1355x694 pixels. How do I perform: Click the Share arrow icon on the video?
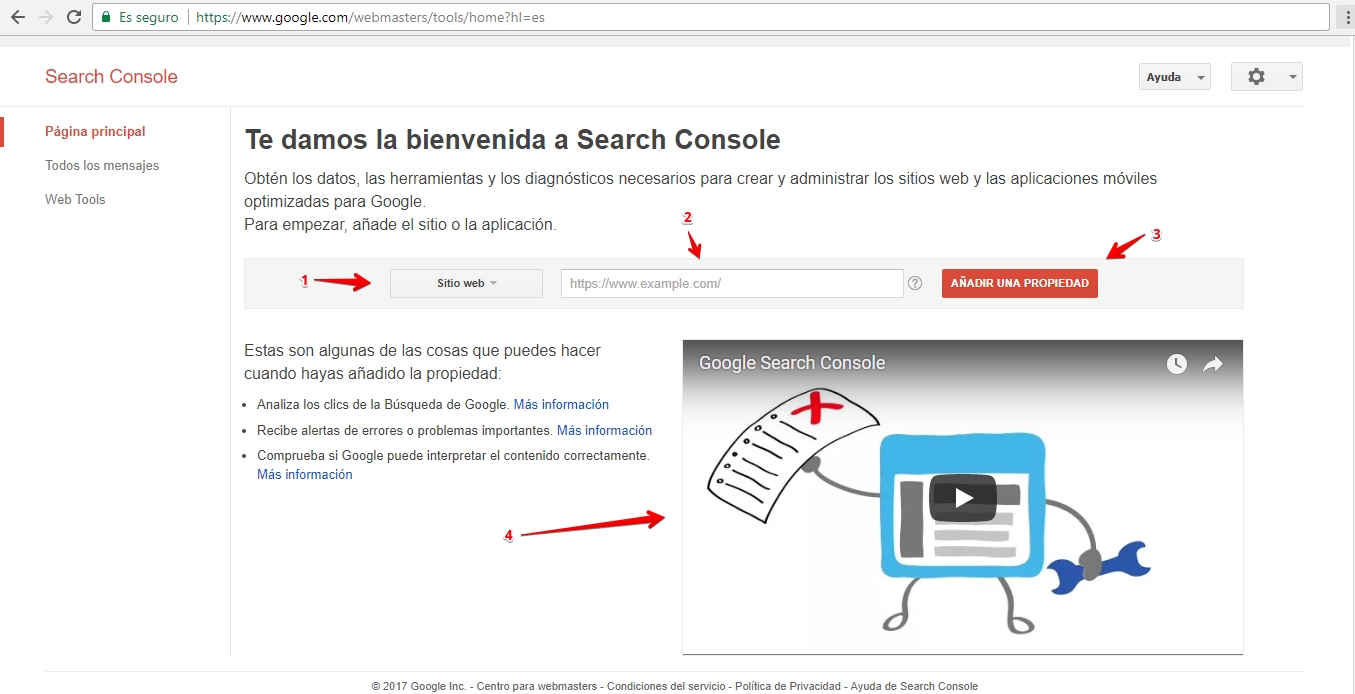point(1213,364)
